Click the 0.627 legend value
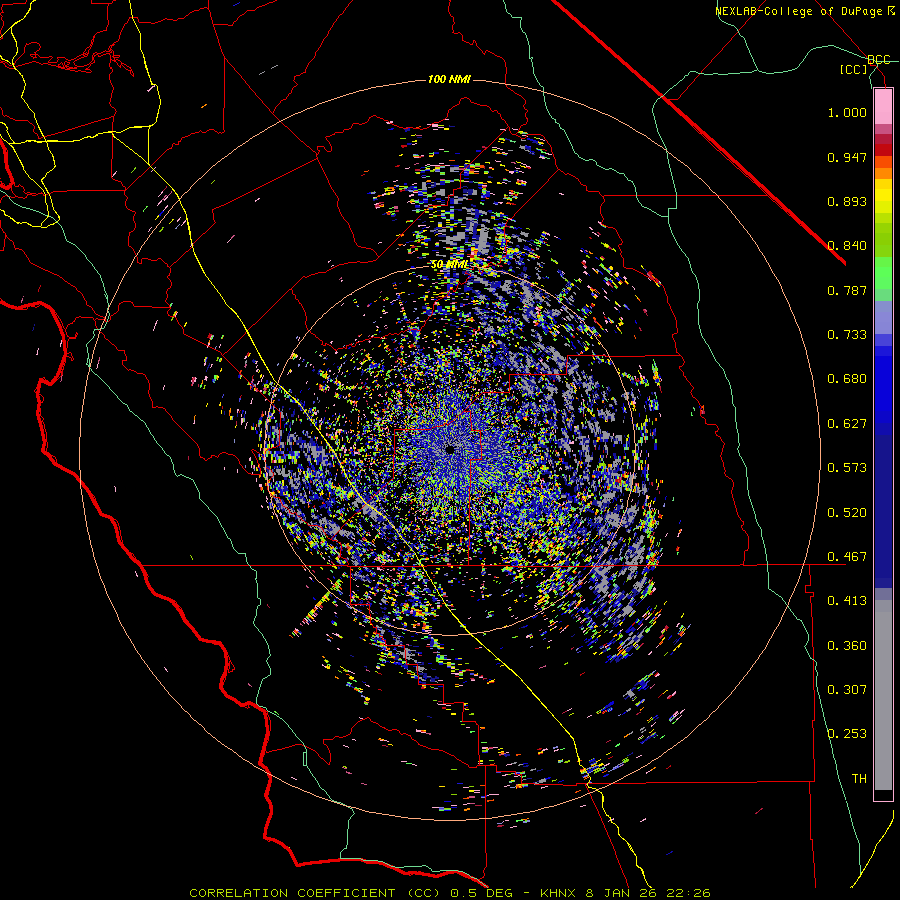 847,424
